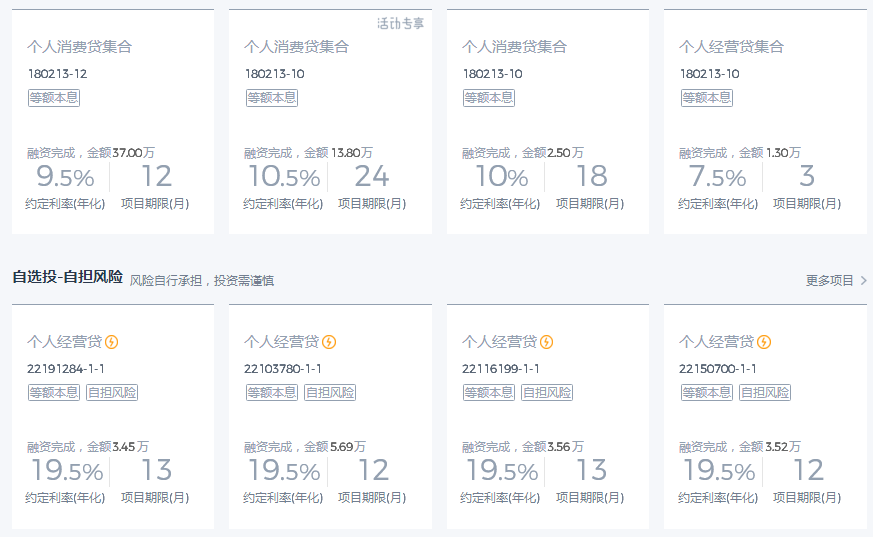Click the 活动专享 badge
The width and height of the screenshot is (873, 537).
coord(401,23)
